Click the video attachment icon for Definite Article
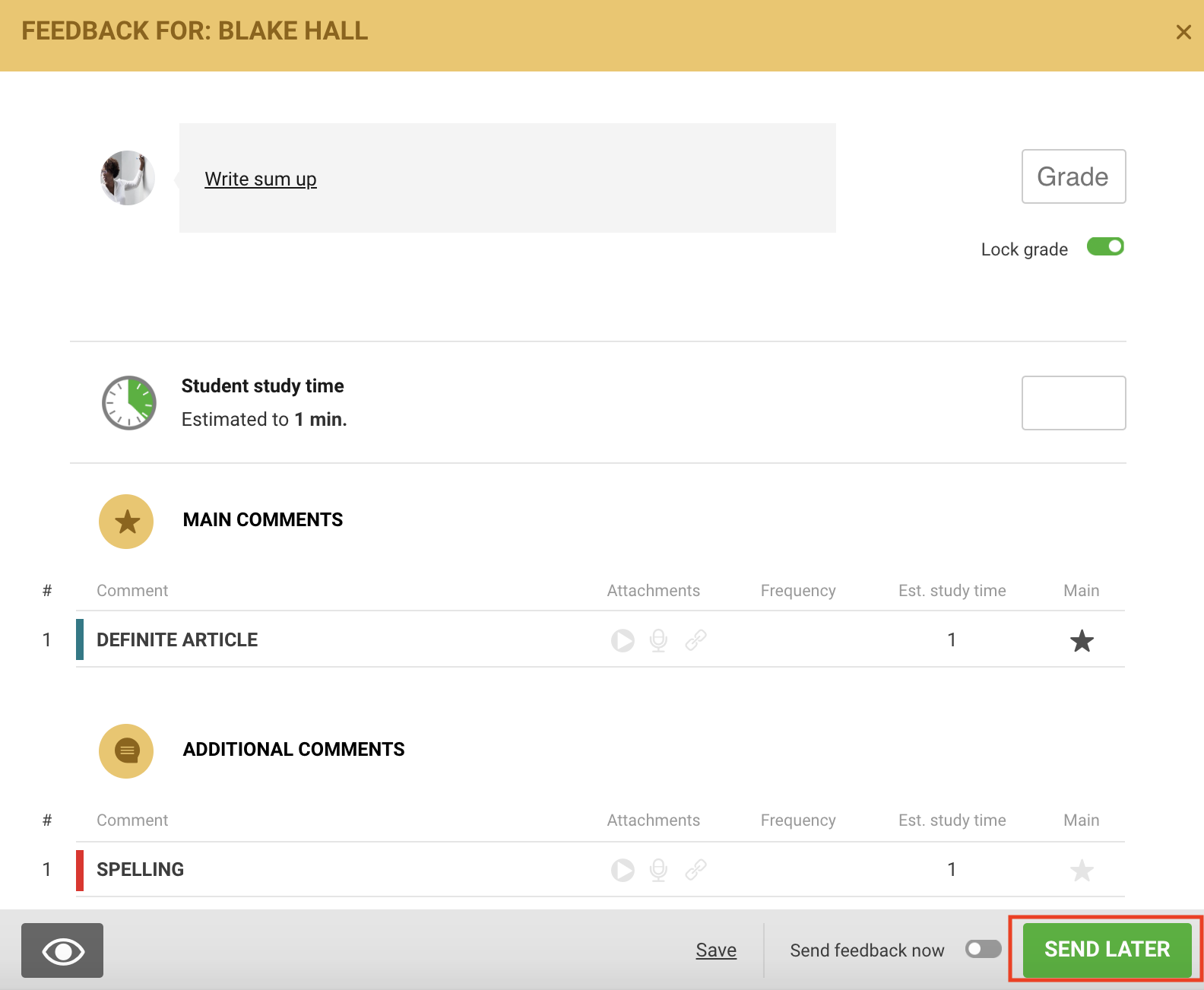Image resolution: width=1204 pixels, height=990 pixels. [x=623, y=640]
